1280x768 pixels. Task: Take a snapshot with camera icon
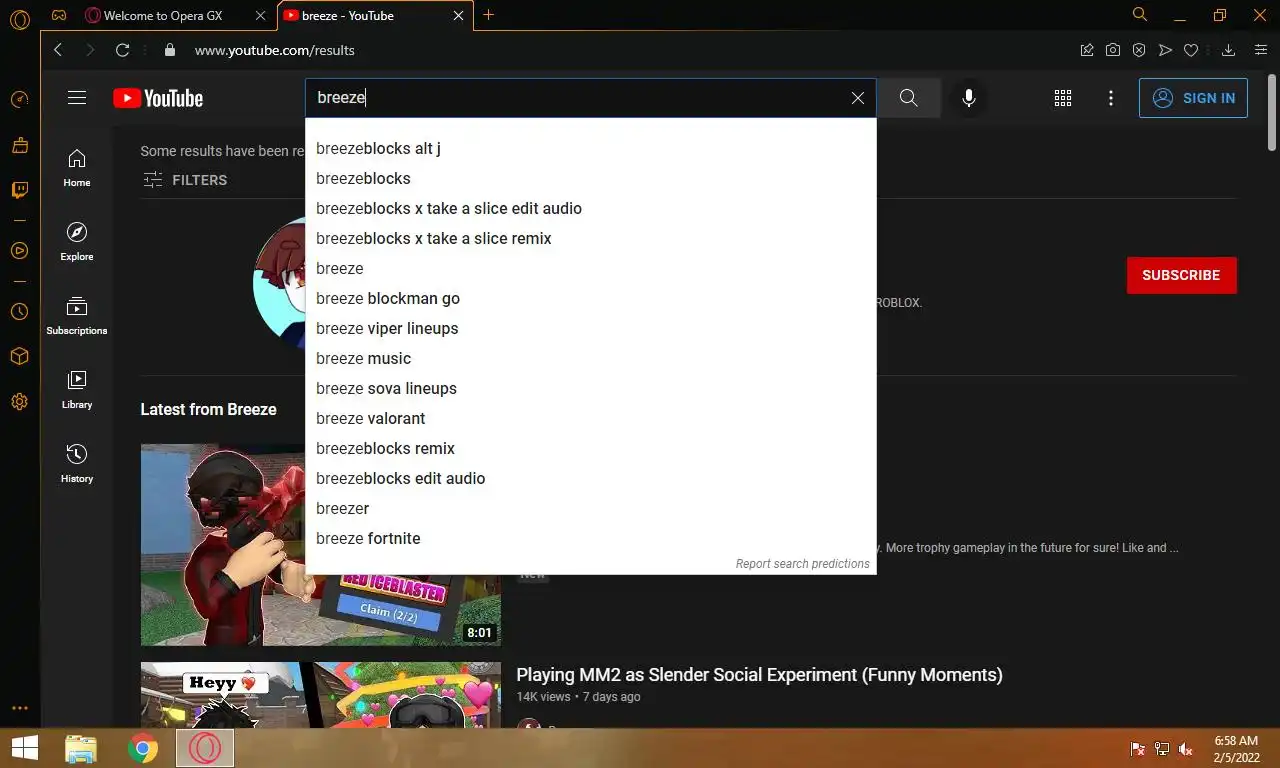click(1113, 50)
